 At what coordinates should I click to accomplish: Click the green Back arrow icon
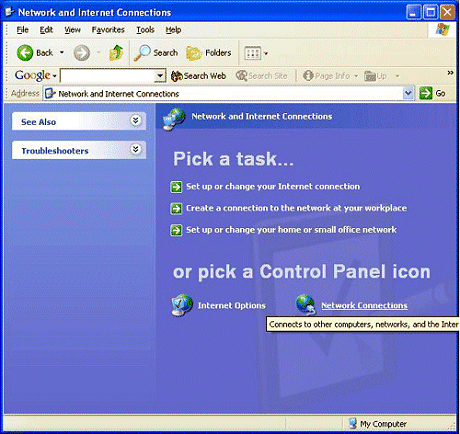[x=25, y=53]
